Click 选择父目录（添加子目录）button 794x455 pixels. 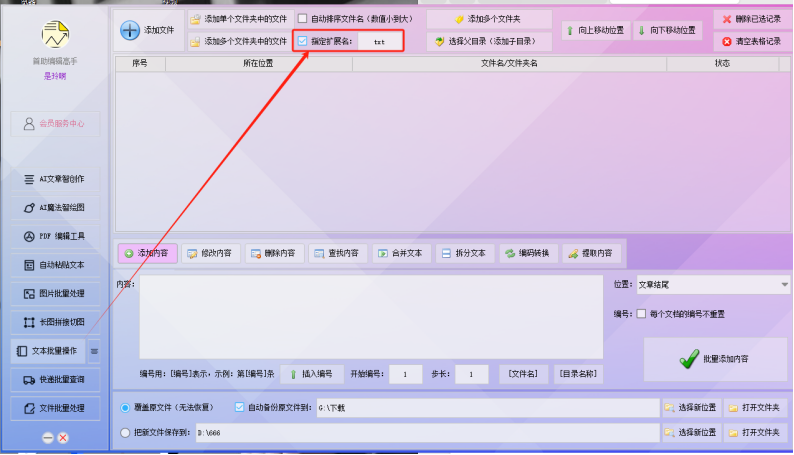pos(489,42)
